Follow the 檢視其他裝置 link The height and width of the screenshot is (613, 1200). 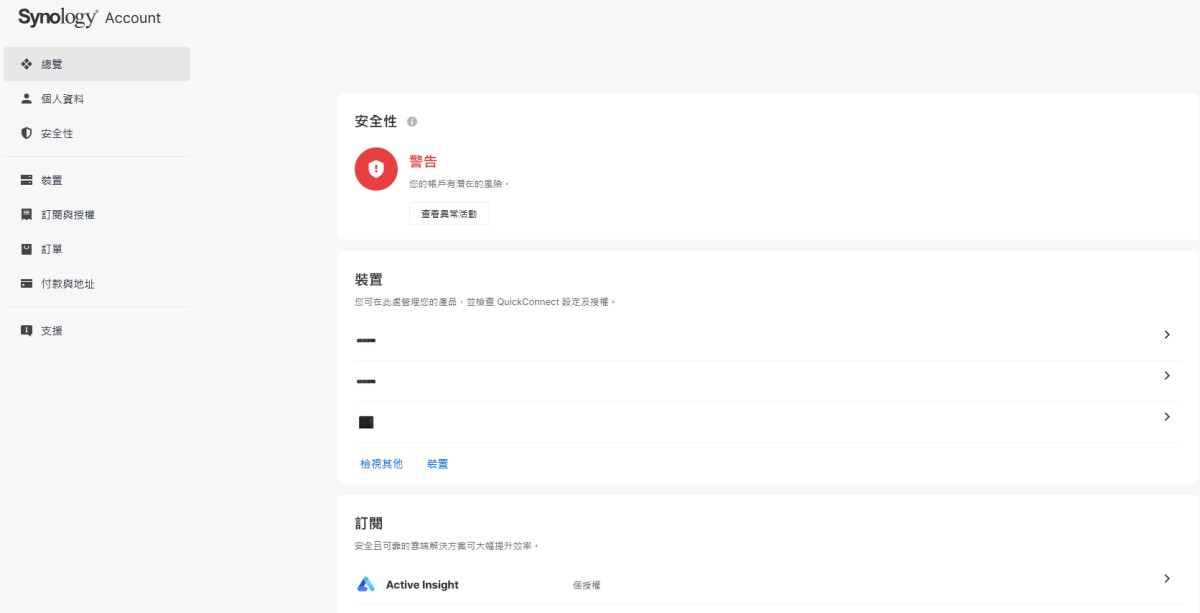click(x=403, y=464)
